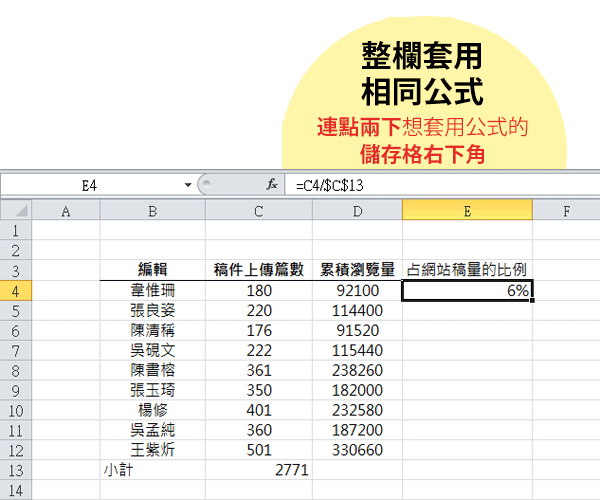Select row 7 header

16,350
